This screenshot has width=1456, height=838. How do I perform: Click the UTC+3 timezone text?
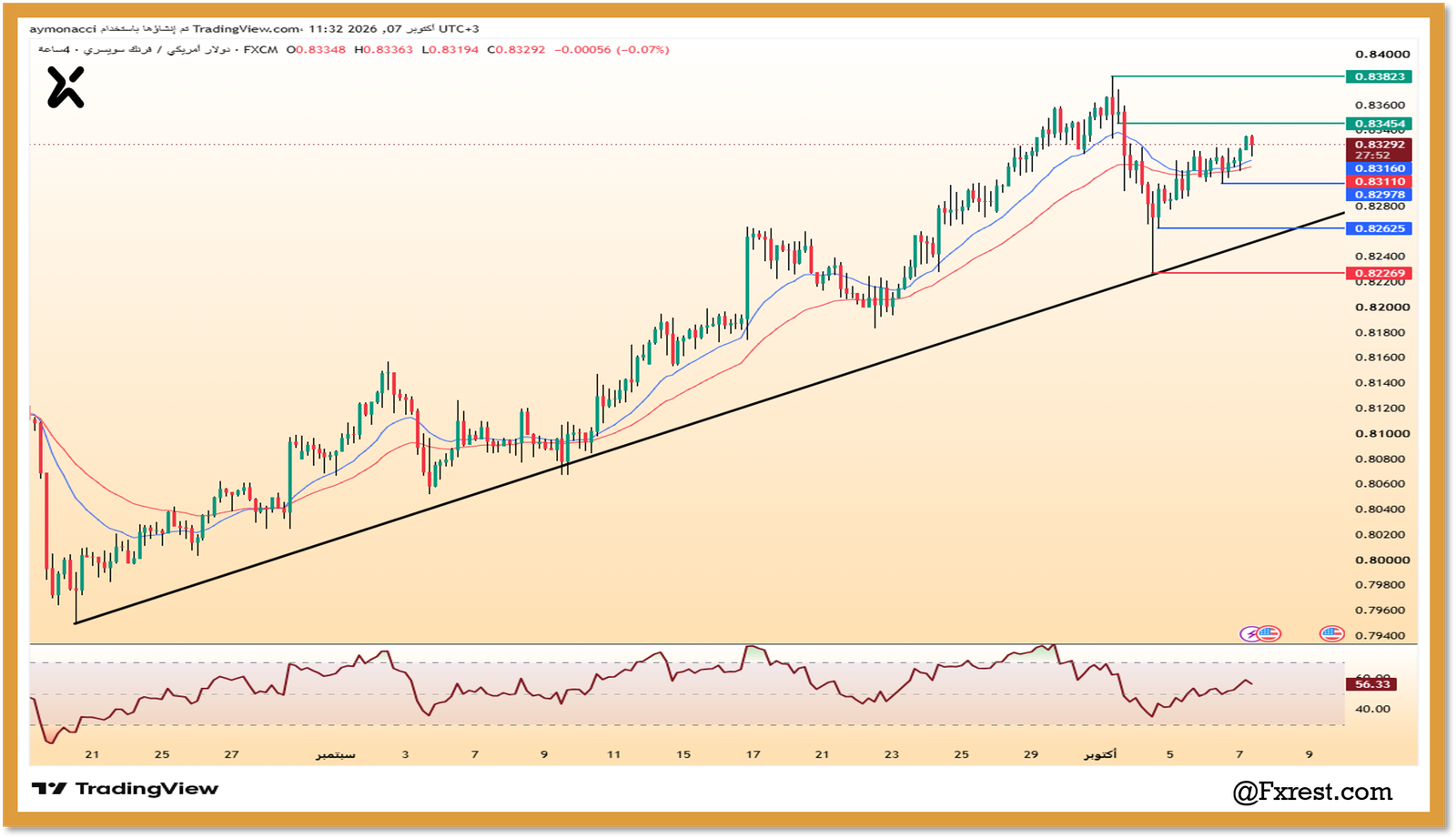460,29
